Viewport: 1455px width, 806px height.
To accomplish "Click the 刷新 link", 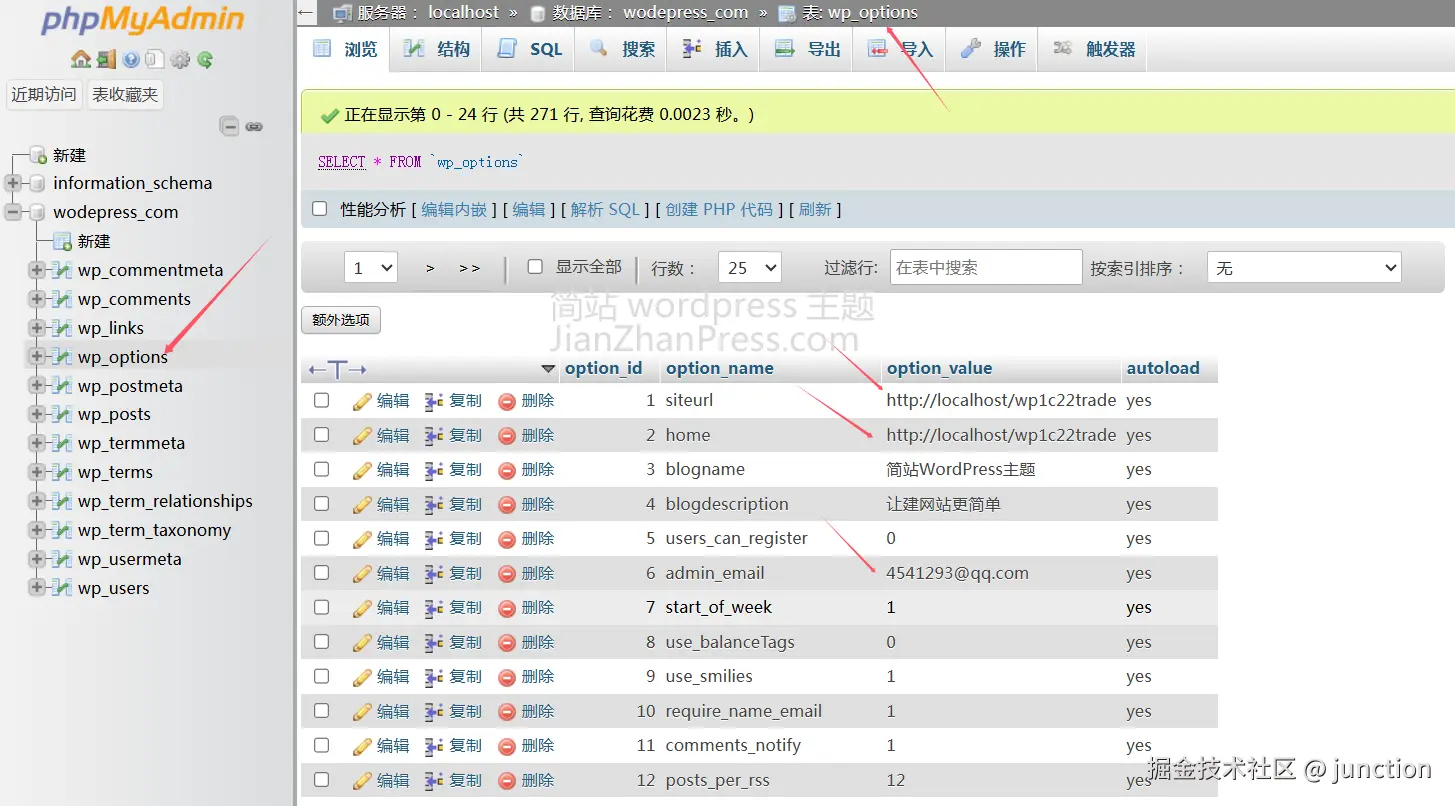I will [x=815, y=209].
